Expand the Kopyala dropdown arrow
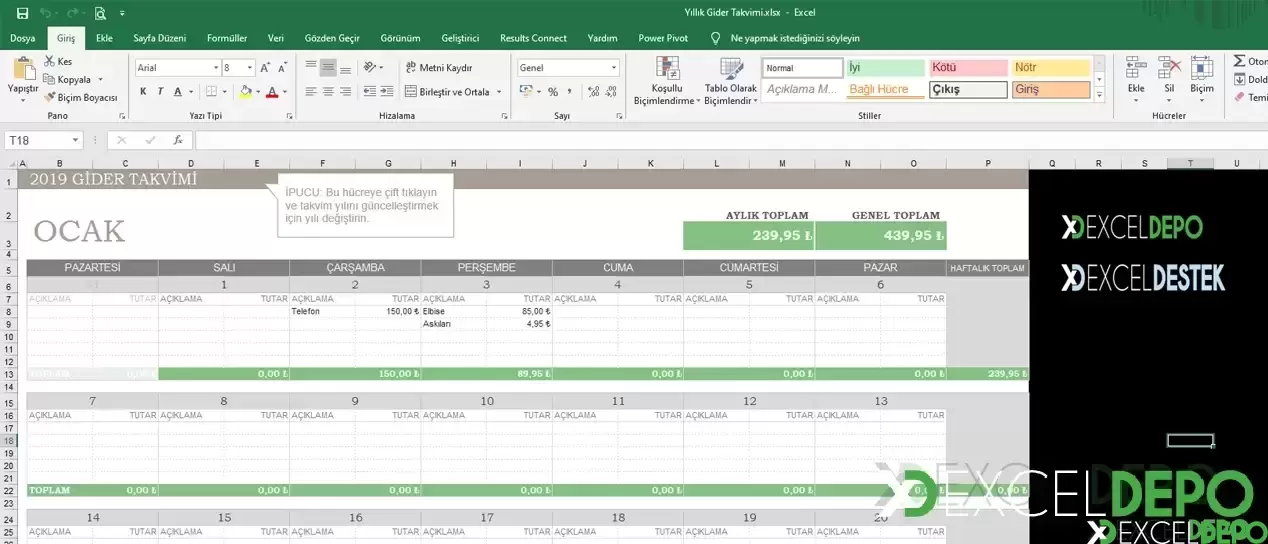The height and width of the screenshot is (544, 1268). pos(98,79)
